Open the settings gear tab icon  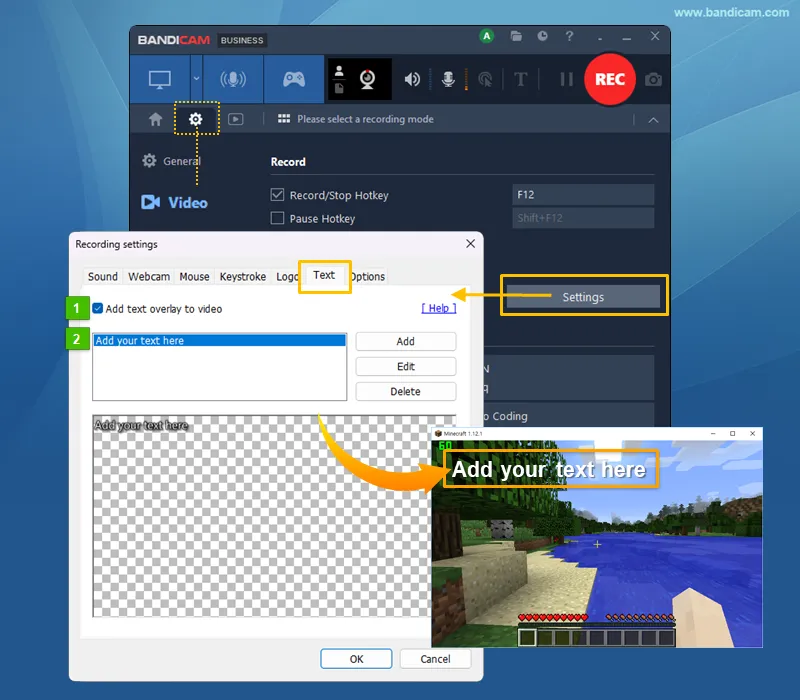[x=195, y=119]
